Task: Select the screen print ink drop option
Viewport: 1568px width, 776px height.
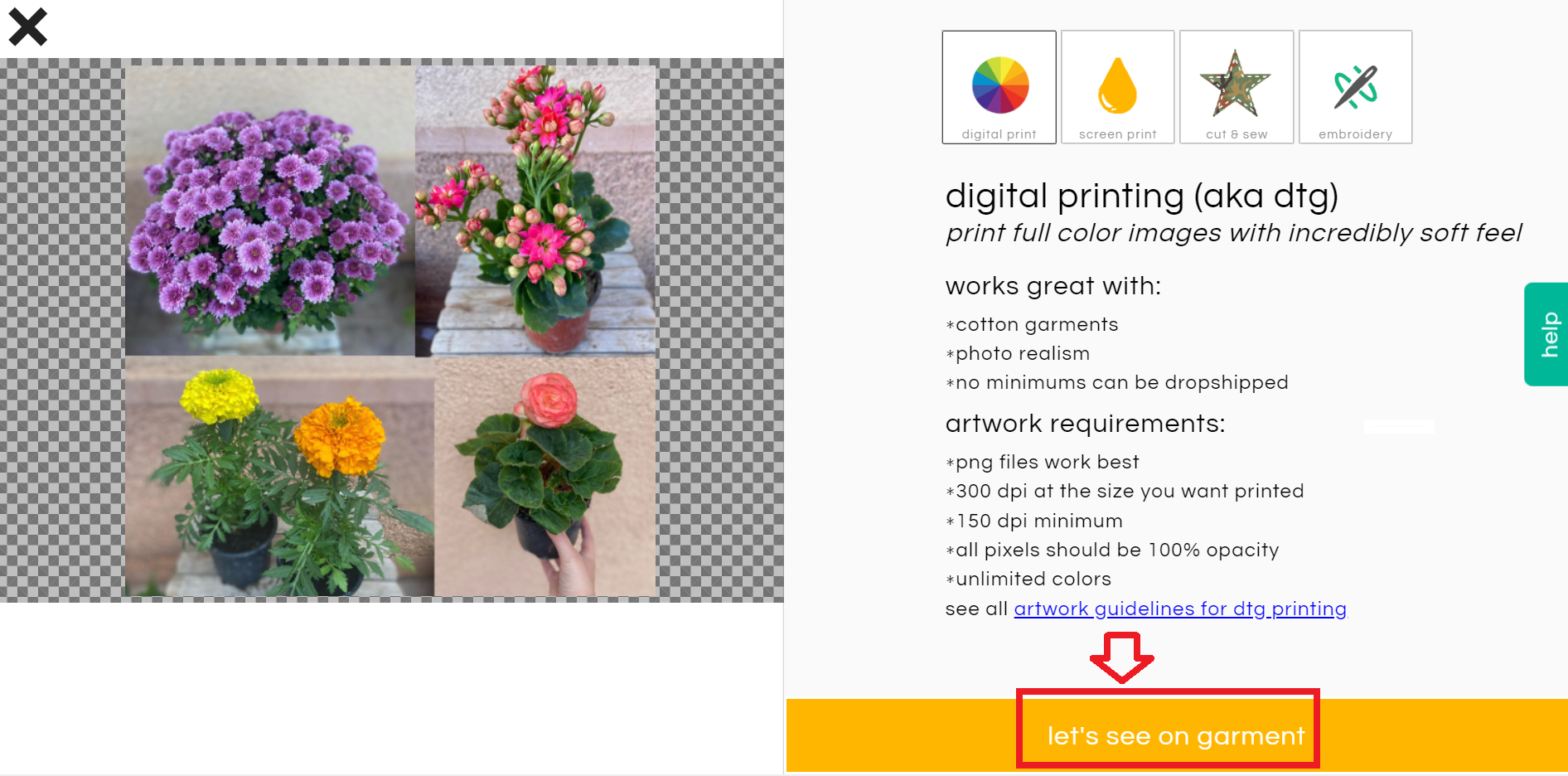Action: (x=1117, y=87)
